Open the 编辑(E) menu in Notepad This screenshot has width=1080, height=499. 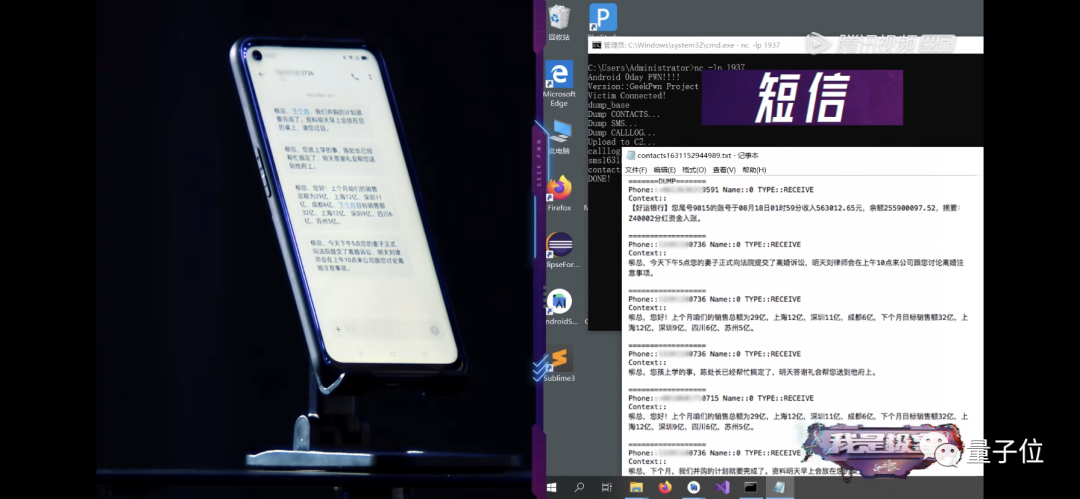pos(665,170)
